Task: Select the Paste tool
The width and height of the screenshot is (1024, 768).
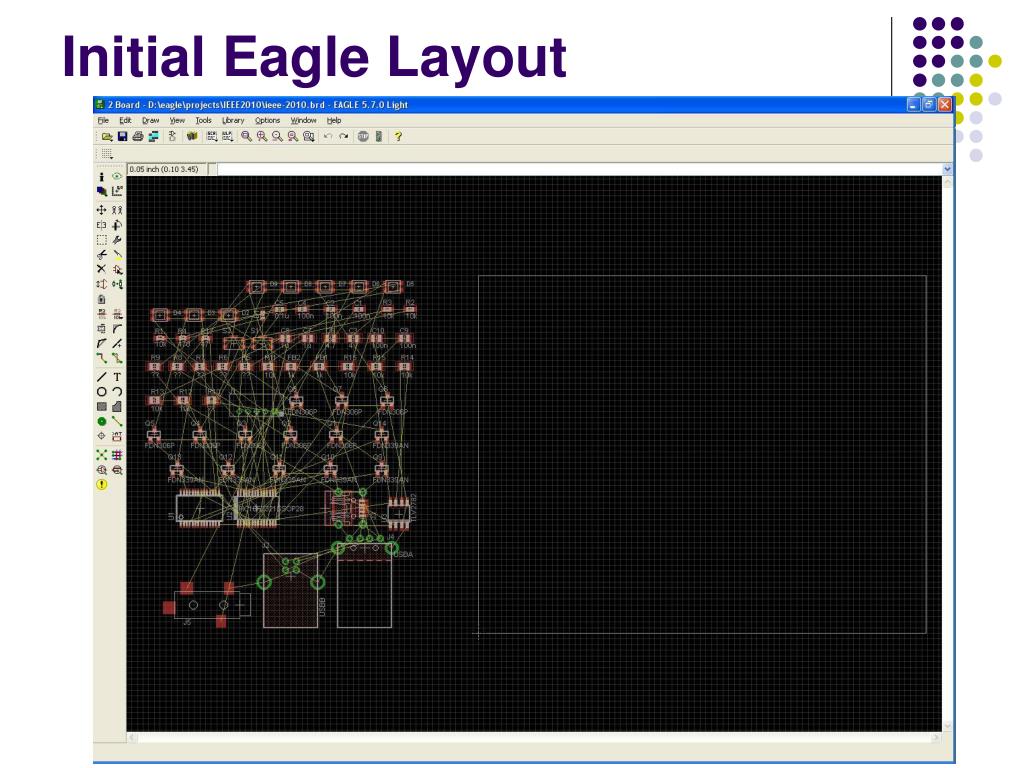Action: click(117, 255)
